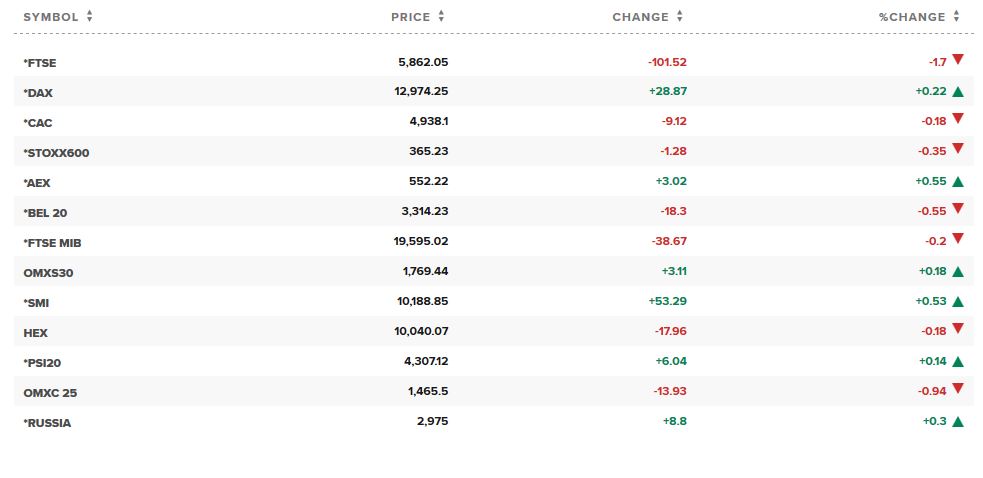Click the change value -18.3
The height and width of the screenshot is (478, 983).
point(673,211)
